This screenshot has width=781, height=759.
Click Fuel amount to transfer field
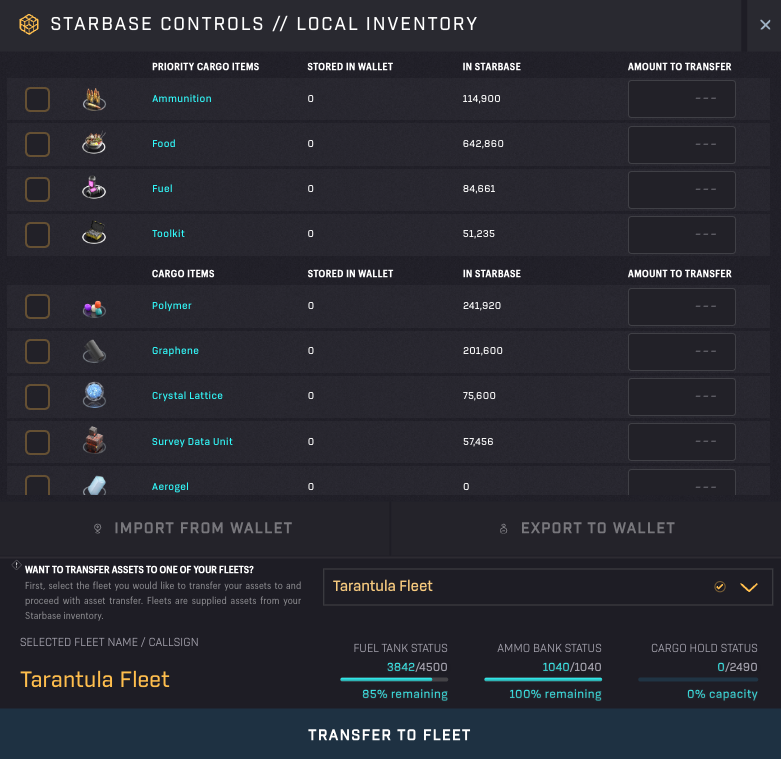tap(681, 190)
